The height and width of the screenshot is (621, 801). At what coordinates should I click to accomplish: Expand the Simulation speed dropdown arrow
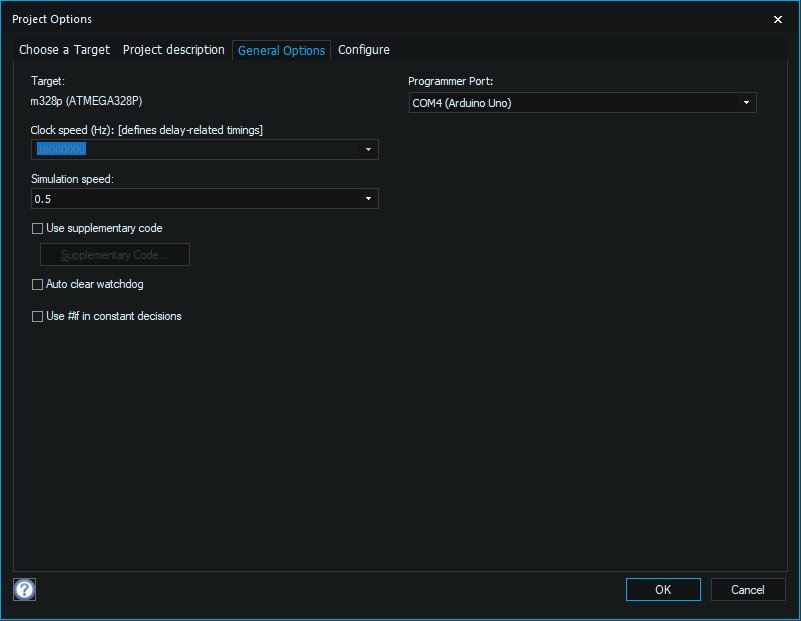pos(368,199)
